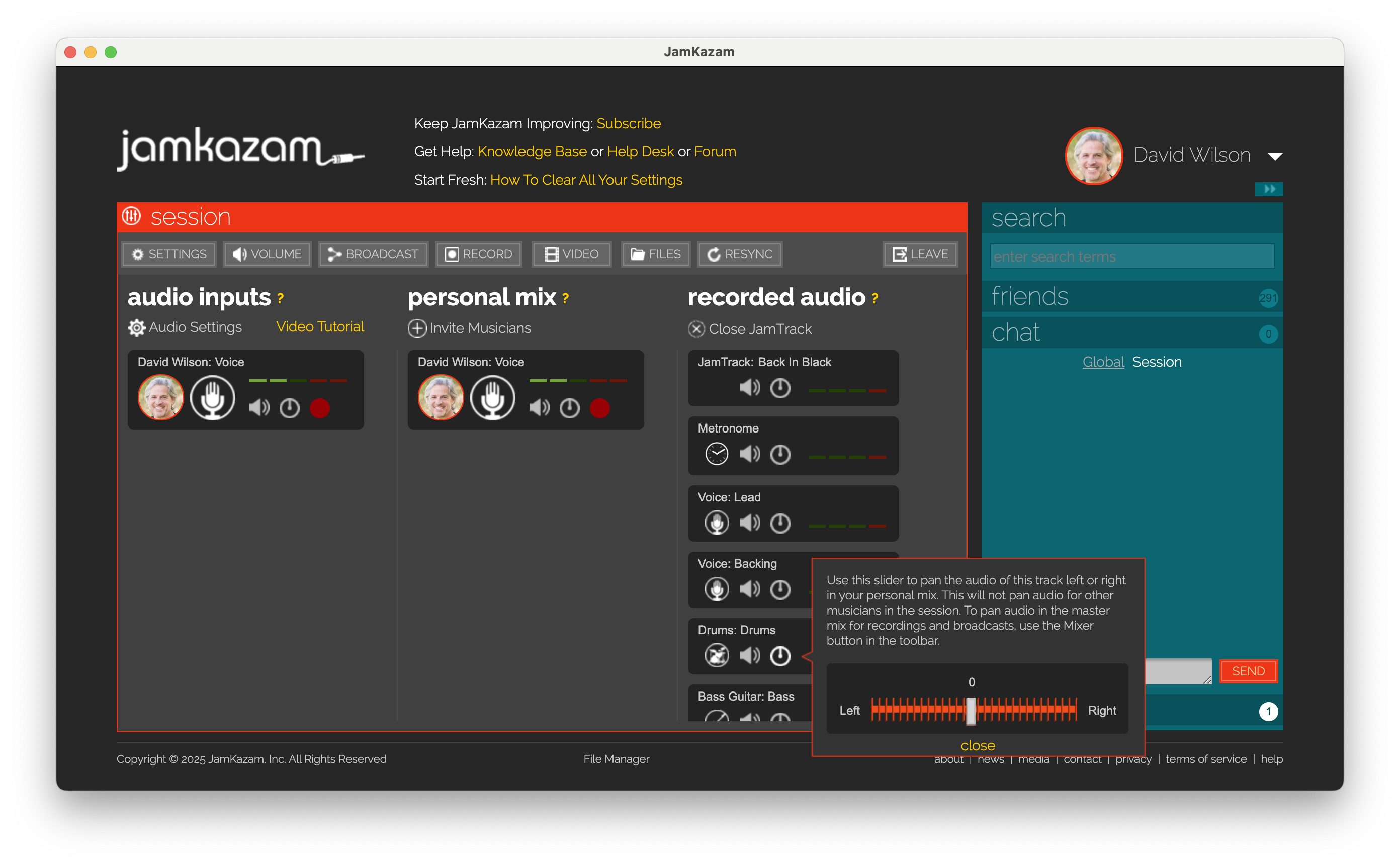Click the LEAVE session button
This screenshot has height=865, width=1400.
click(x=920, y=254)
